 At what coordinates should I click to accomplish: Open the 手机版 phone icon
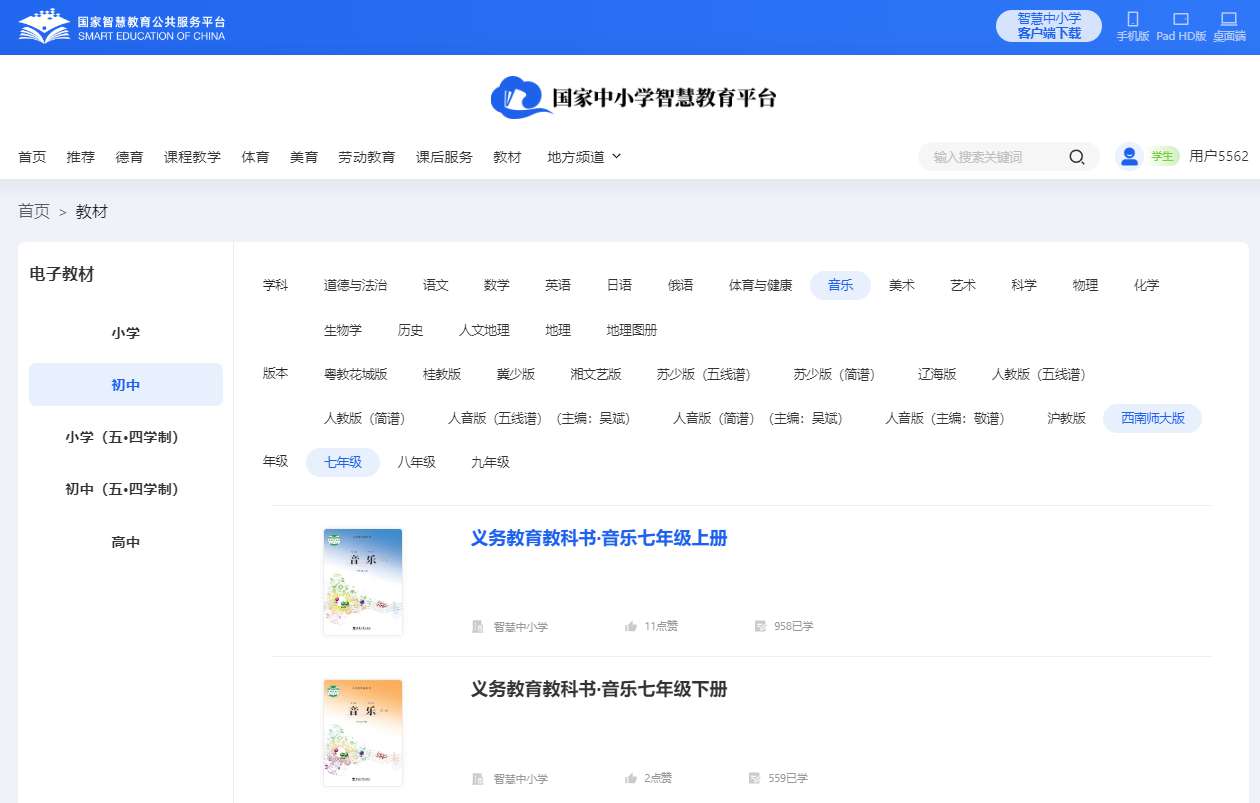1133,19
